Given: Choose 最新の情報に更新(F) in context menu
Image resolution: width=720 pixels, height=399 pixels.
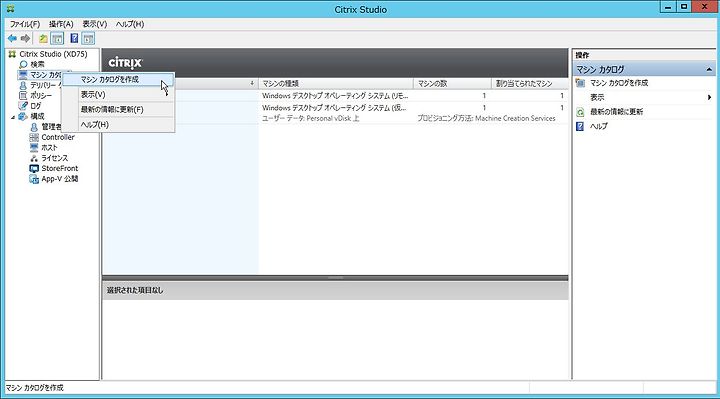Looking at the screenshot, I should click(118, 109).
